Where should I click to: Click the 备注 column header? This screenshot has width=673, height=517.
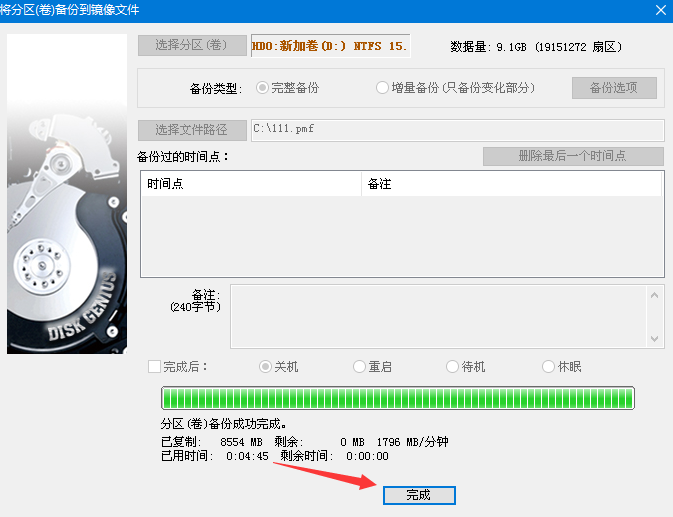pyautogui.click(x=512, y=184)
